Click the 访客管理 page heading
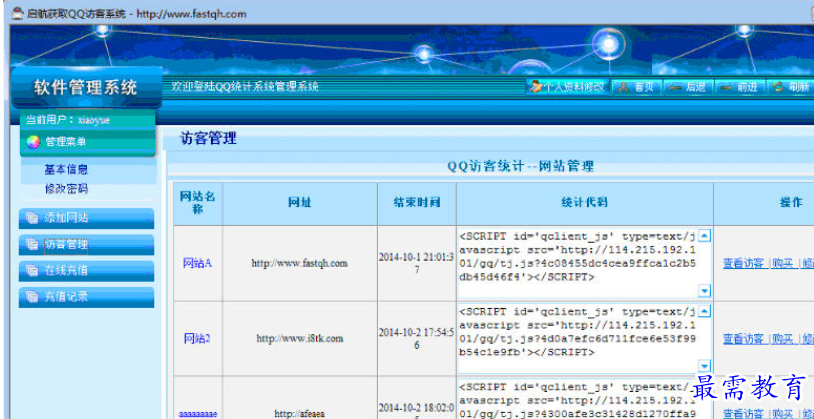Viewport: 814px width, 419px height. [x=208, y=139]
